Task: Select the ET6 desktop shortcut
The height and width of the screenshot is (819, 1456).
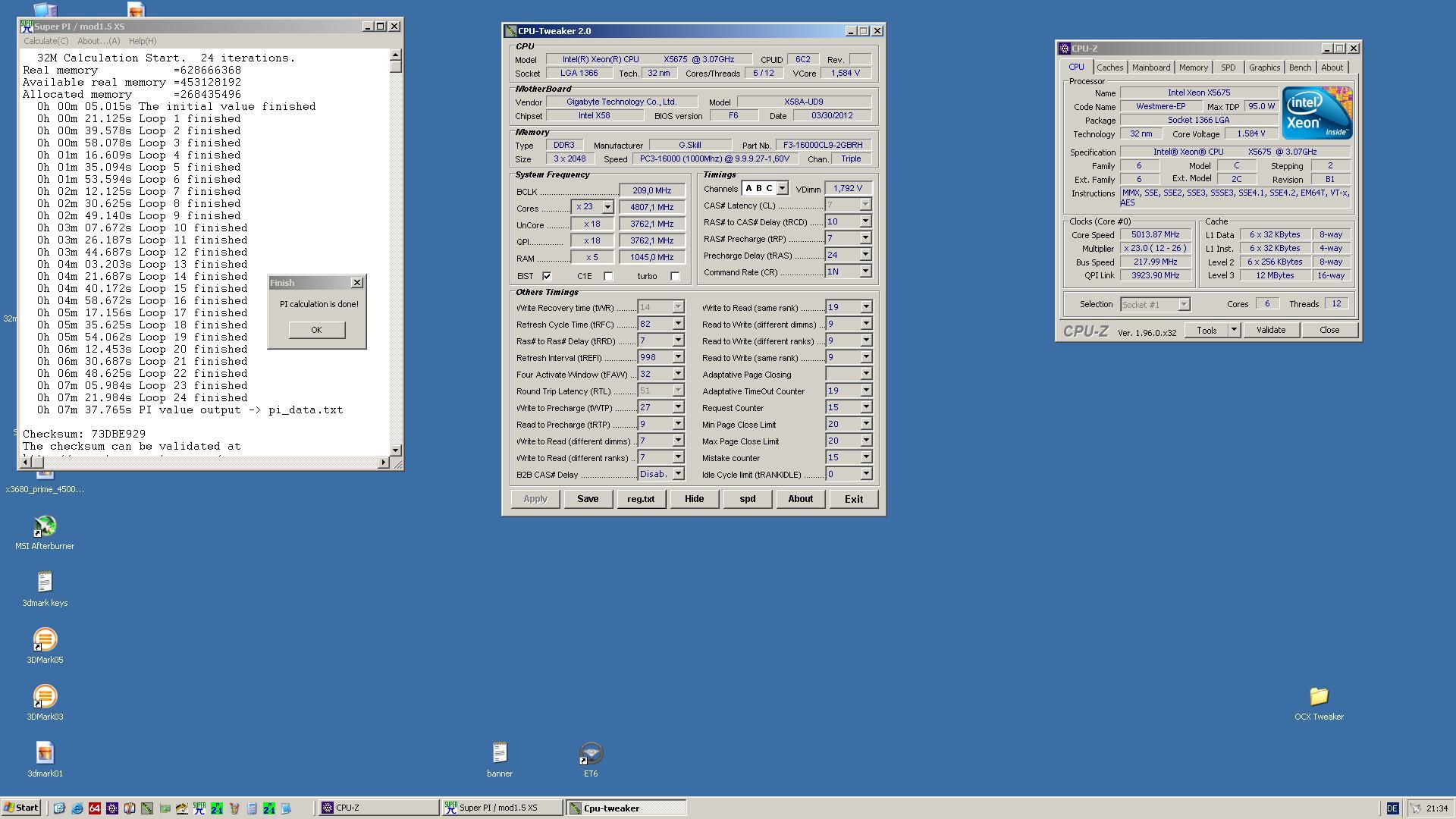Action: (591, 761)
